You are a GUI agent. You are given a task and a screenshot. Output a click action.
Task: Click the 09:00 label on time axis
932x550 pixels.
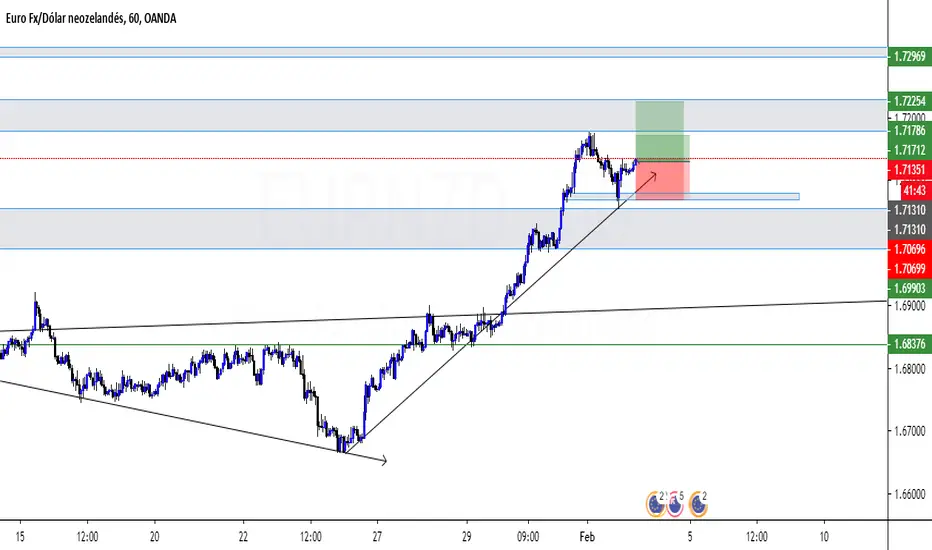pyautogui.click(x=528, y=537)
